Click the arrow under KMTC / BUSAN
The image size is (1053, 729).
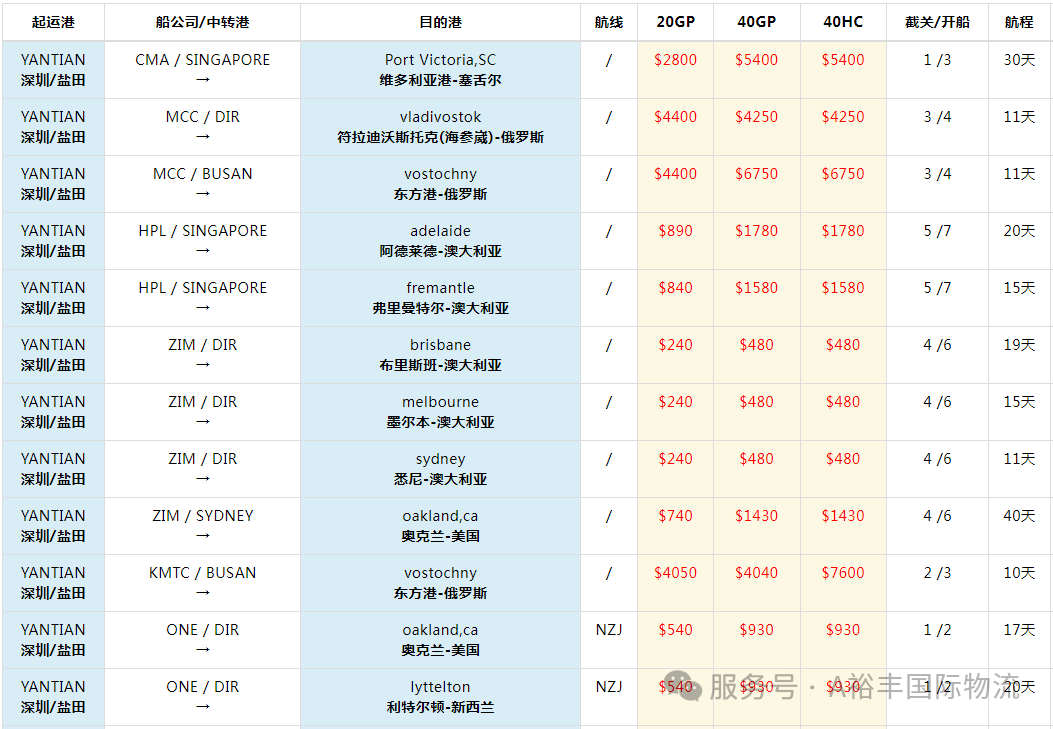click(203, 593)
